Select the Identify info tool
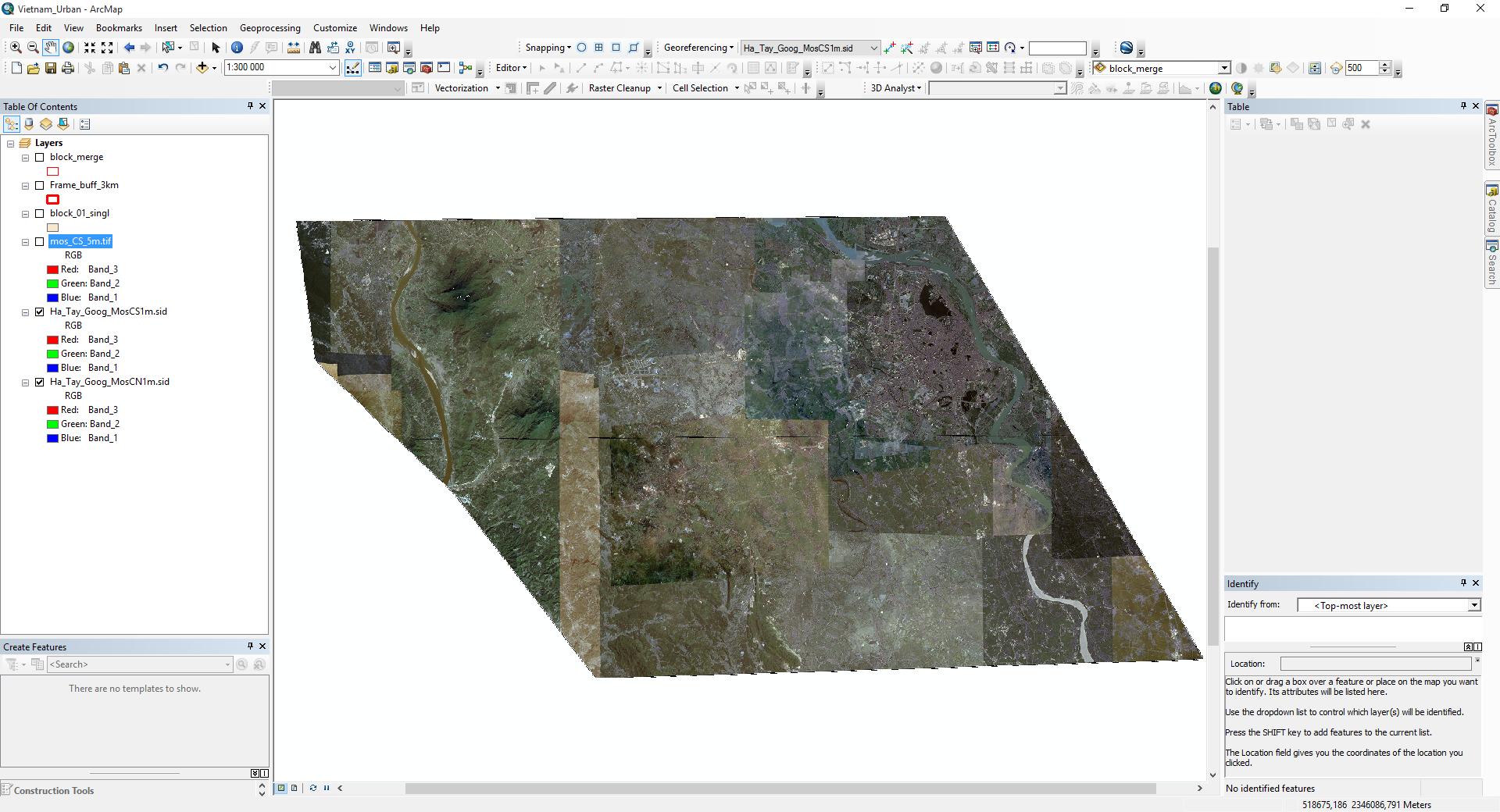The height and width of the screenshot is (812, 1500). [x=237, y=48]
